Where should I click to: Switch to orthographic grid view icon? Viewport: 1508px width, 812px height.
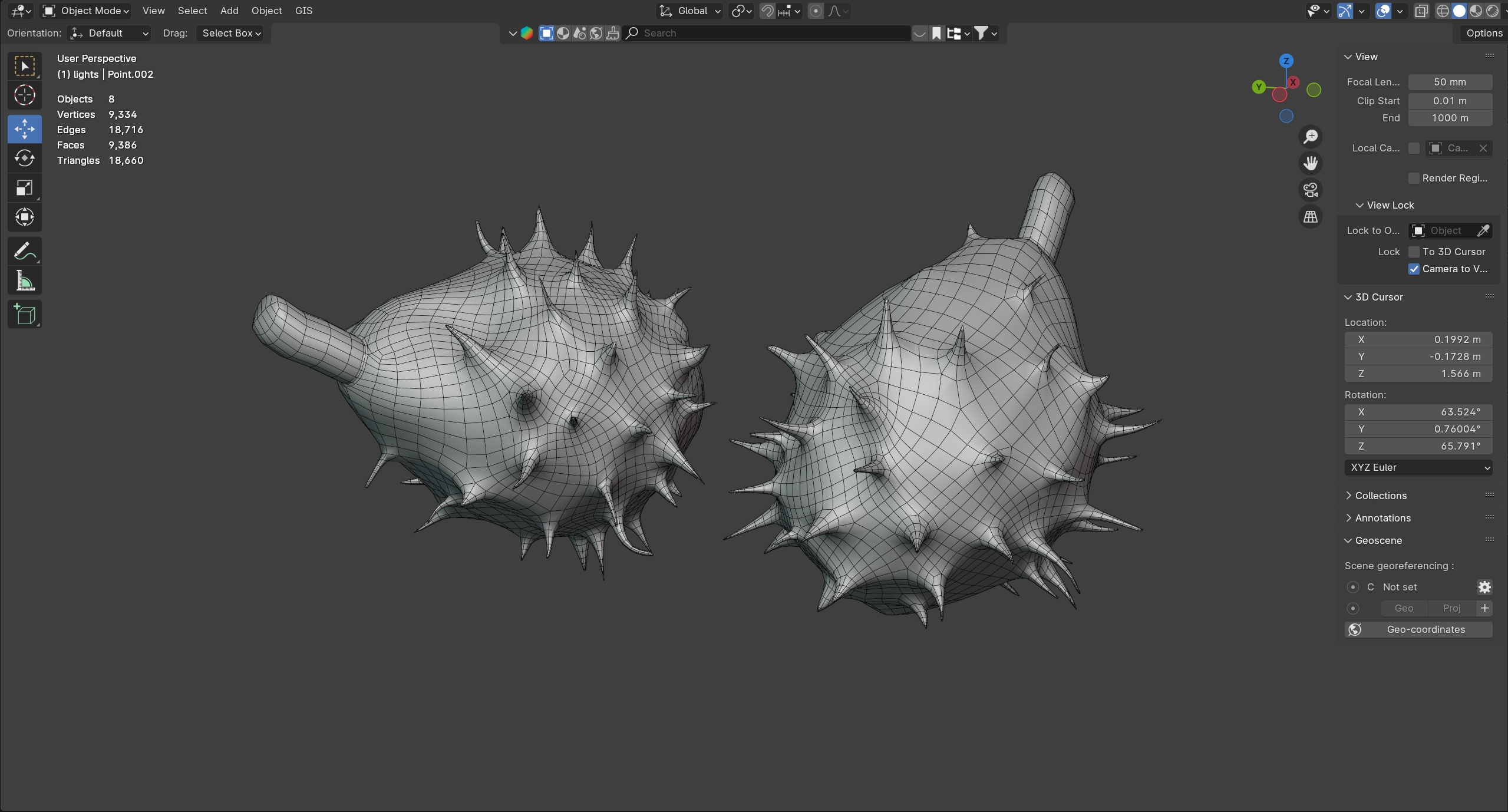[1310, 217]
